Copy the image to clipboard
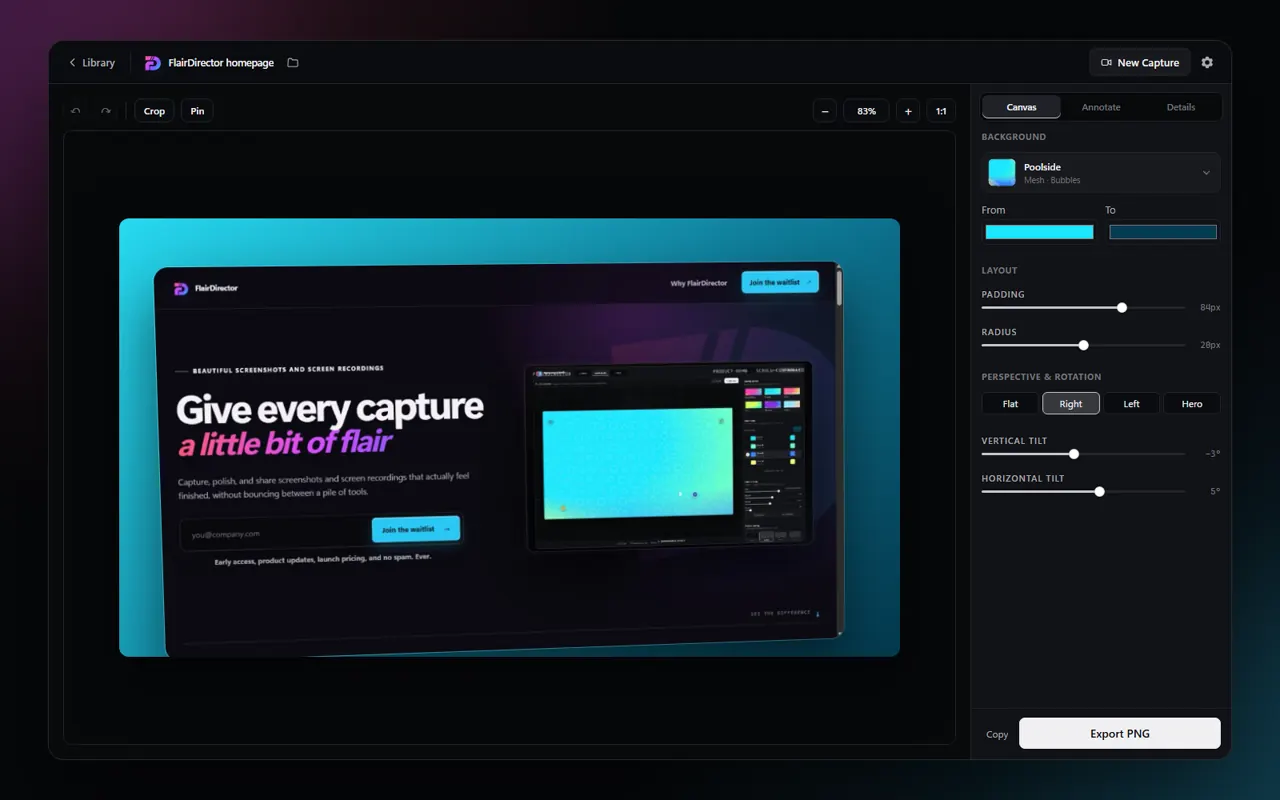Image resolution: width=1280 pixels, height=800 pixels. pos(997,734)
